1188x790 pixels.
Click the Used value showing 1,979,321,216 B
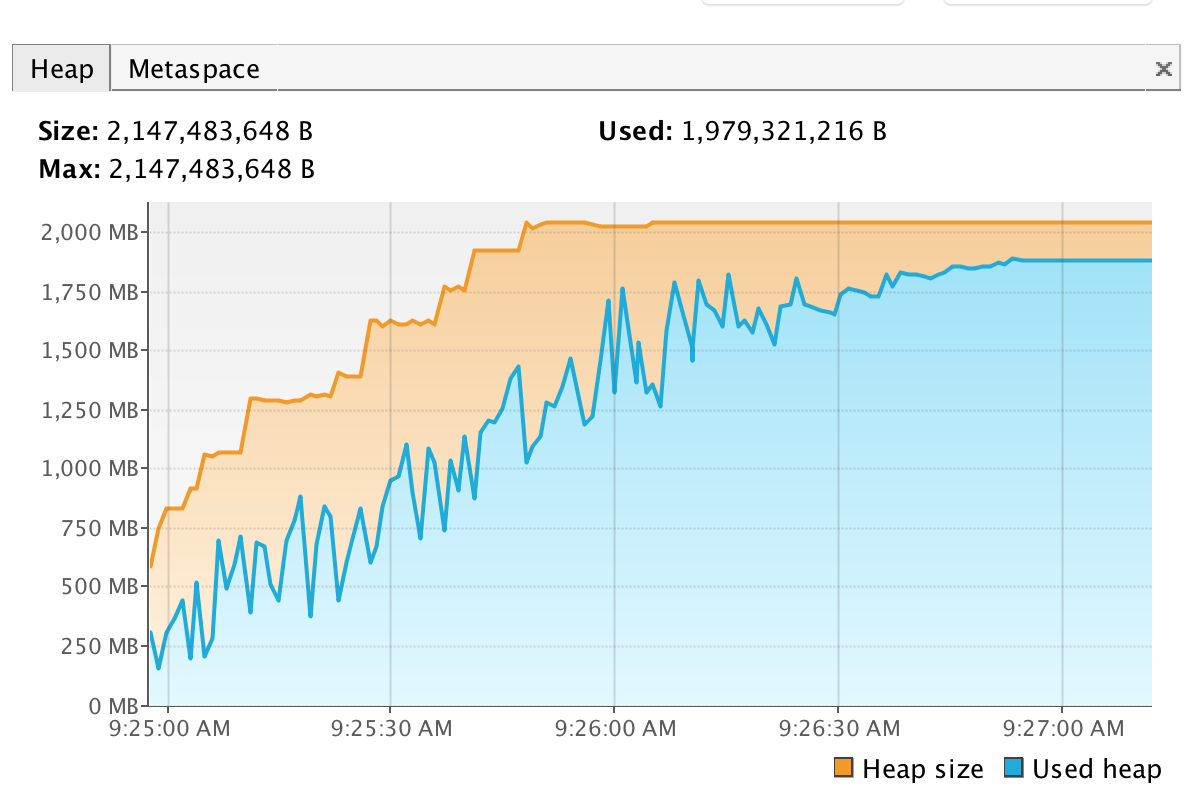(784, 130)
